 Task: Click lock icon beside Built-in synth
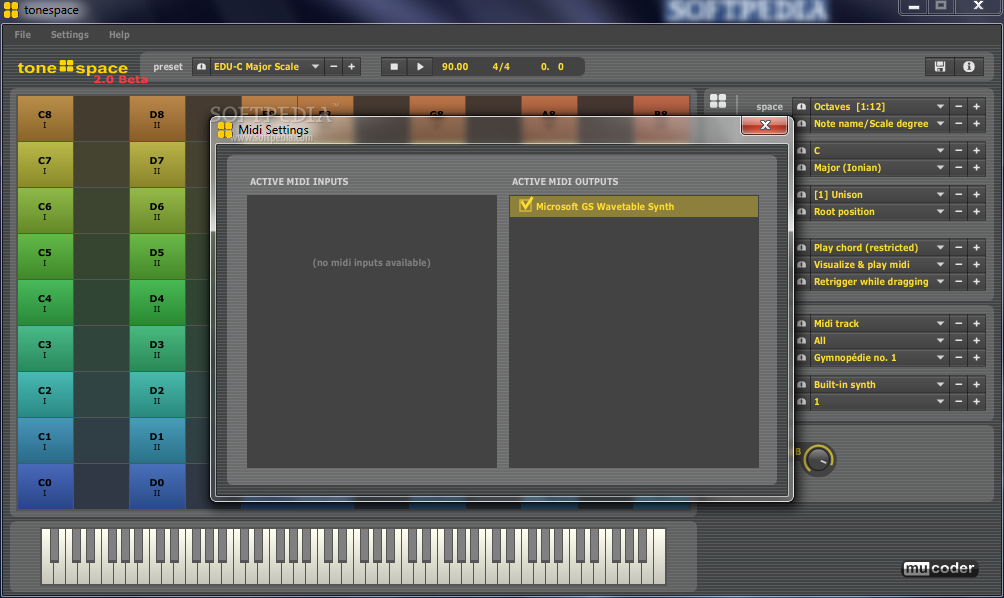801,385
